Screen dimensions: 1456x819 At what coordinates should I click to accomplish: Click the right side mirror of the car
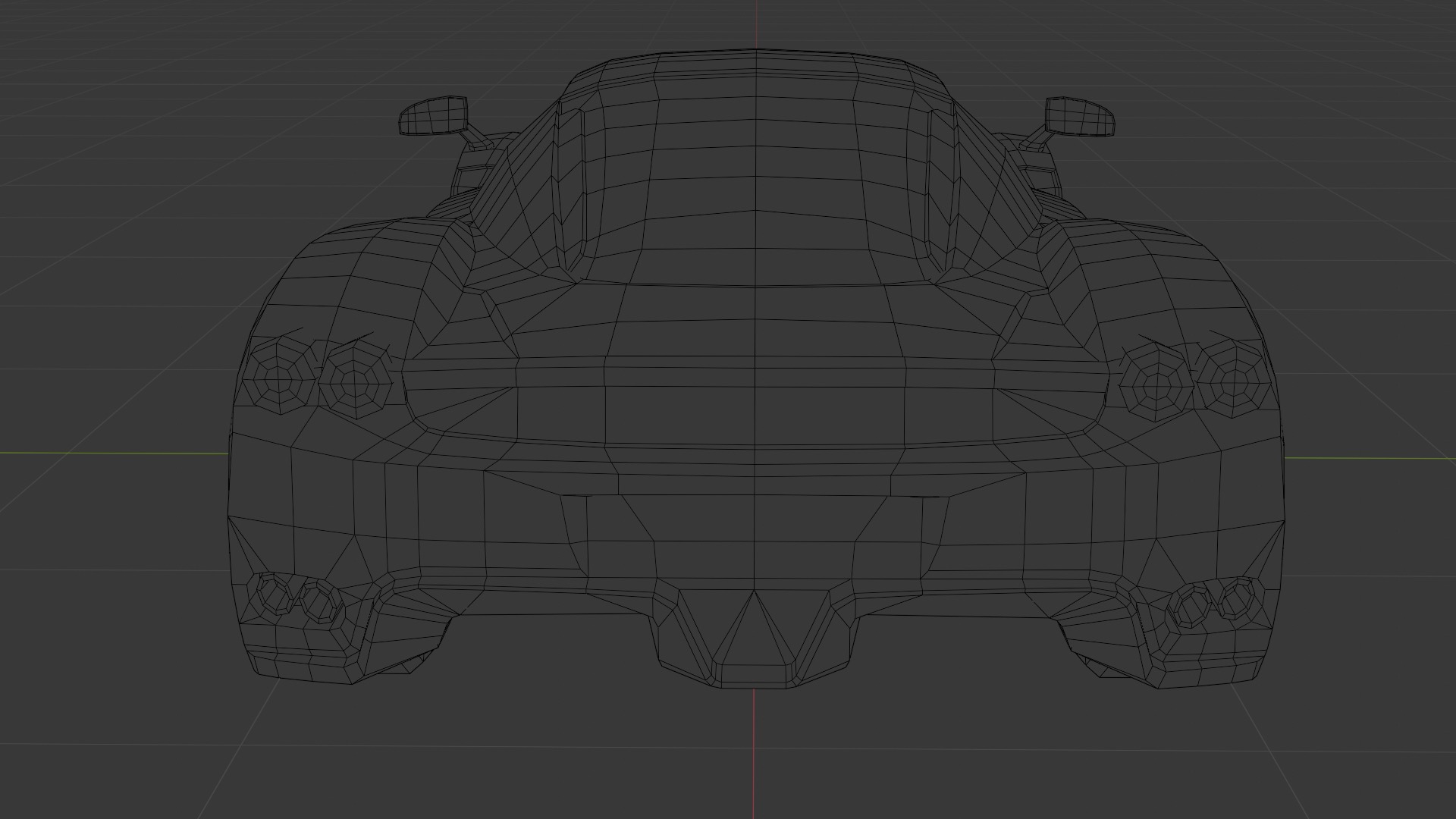coord(1080,117)
